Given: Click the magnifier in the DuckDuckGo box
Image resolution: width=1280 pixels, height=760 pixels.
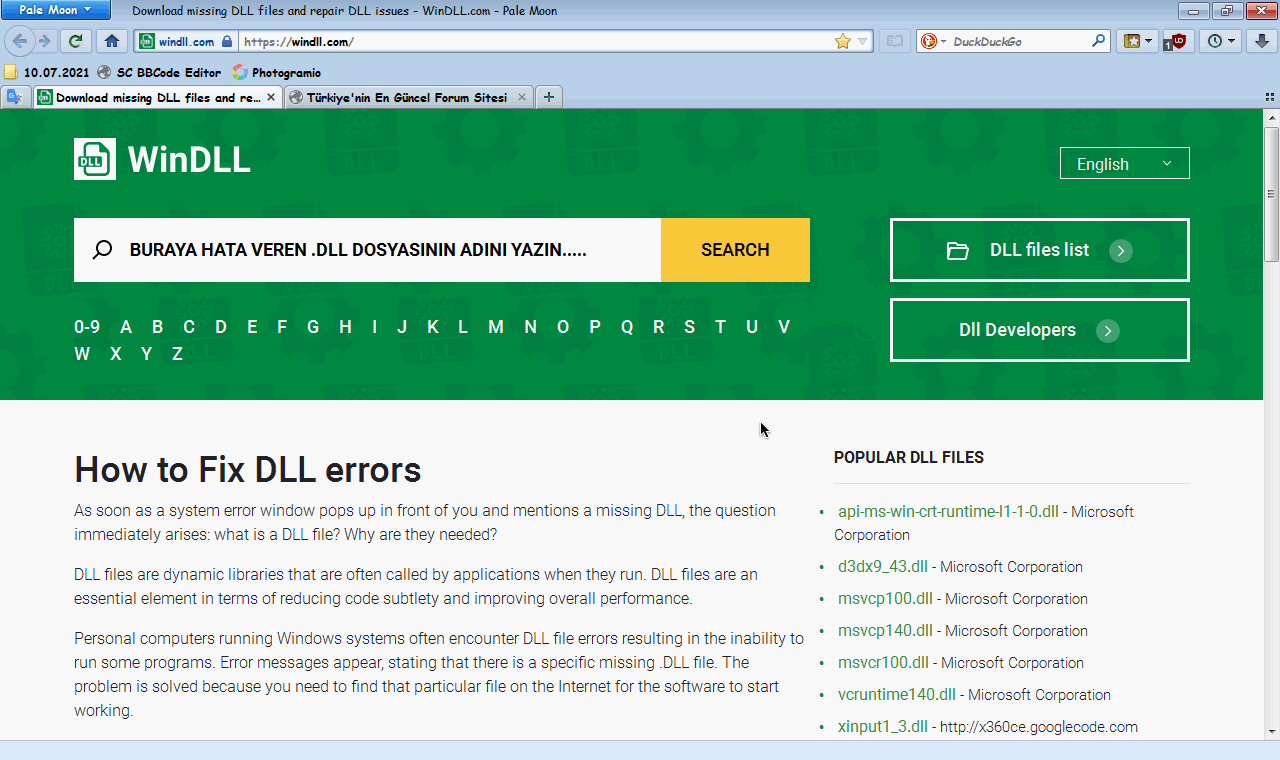Looking at the screenshot, I should (x=1098, y=41).
